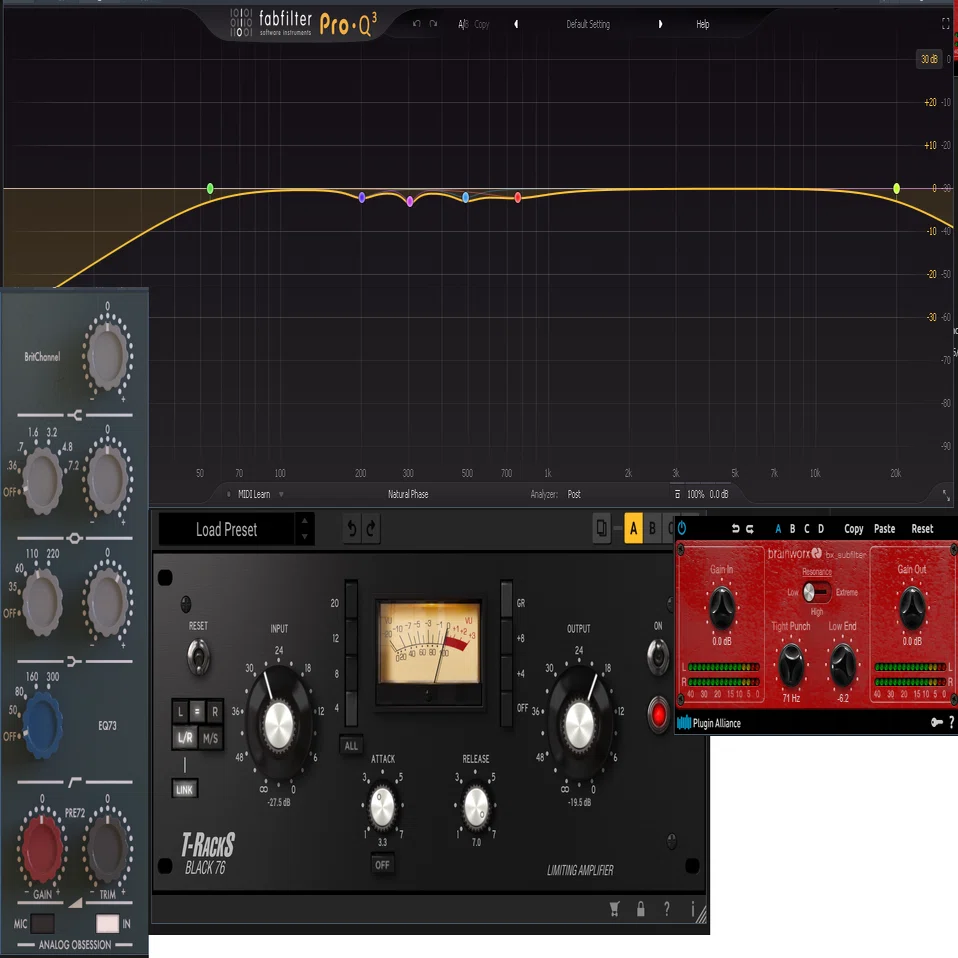The image size is (958, 958).
Task: Toggle full screen mode in Pro-Q 3
Action: coord(945,24)
